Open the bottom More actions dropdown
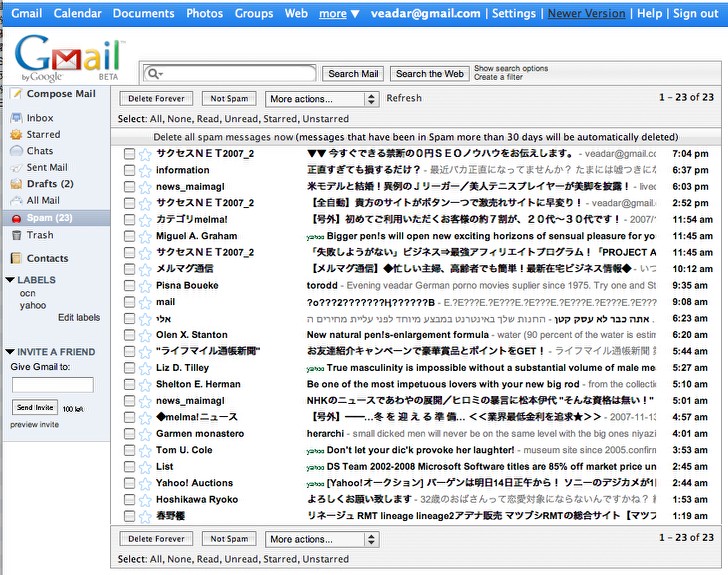 322,539
